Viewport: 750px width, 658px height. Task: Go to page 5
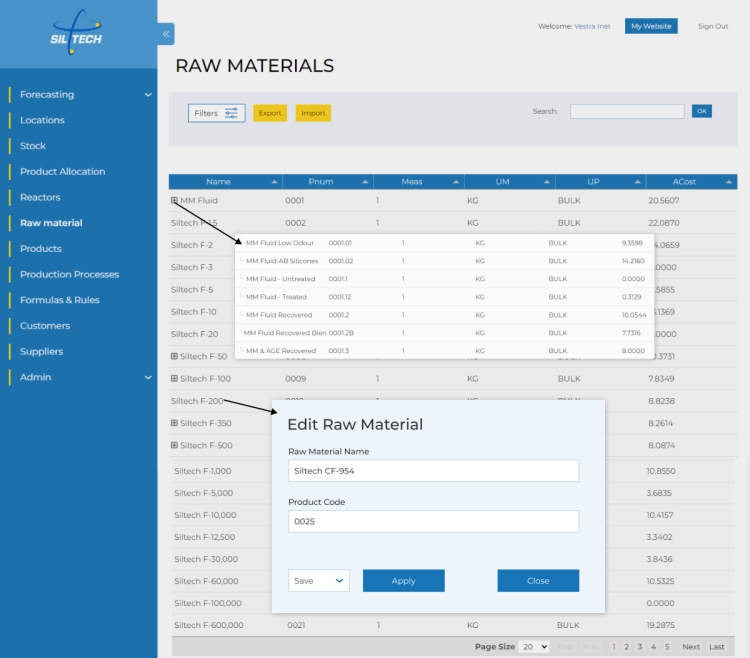click(667, 647)
